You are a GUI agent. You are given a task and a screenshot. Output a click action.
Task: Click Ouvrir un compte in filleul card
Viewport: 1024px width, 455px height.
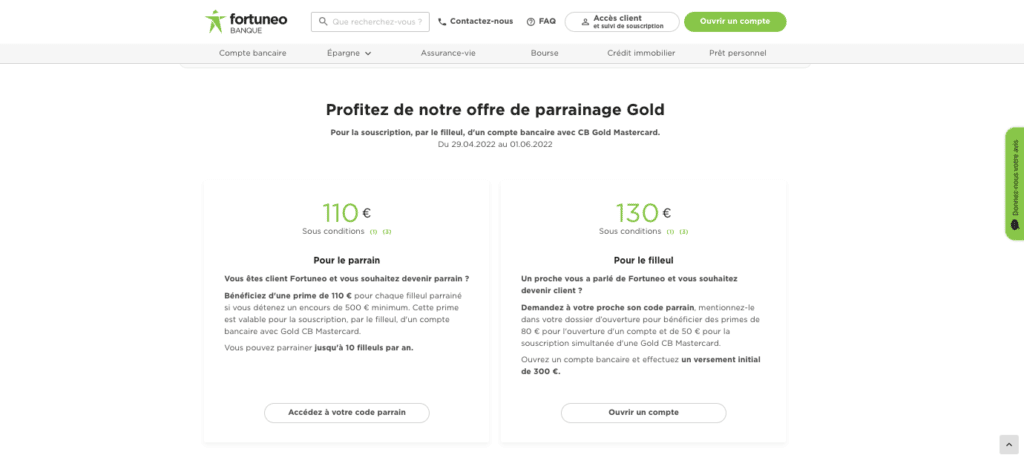643,412
